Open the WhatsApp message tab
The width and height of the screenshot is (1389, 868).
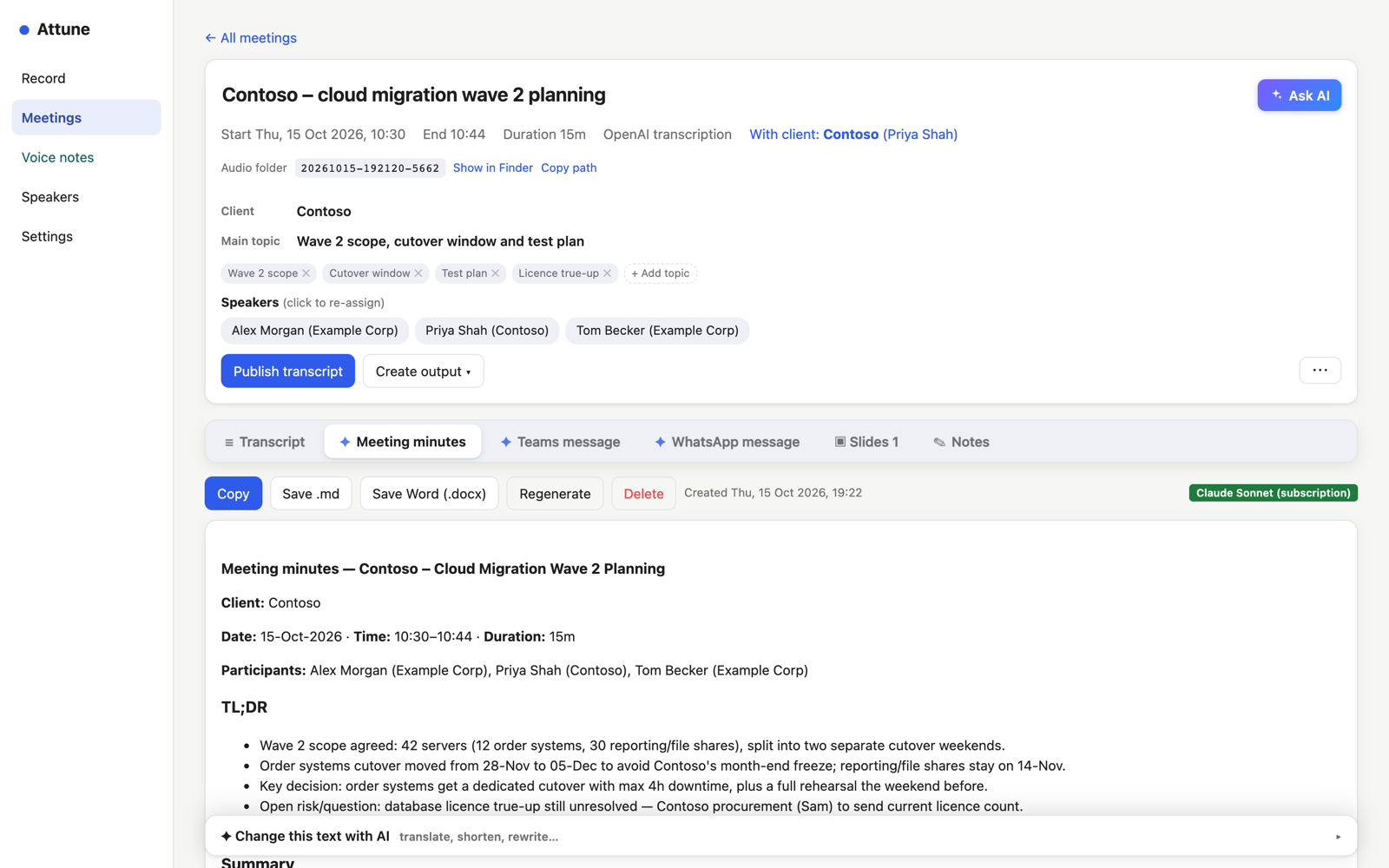pyautogui.click(x=727, y=442)
